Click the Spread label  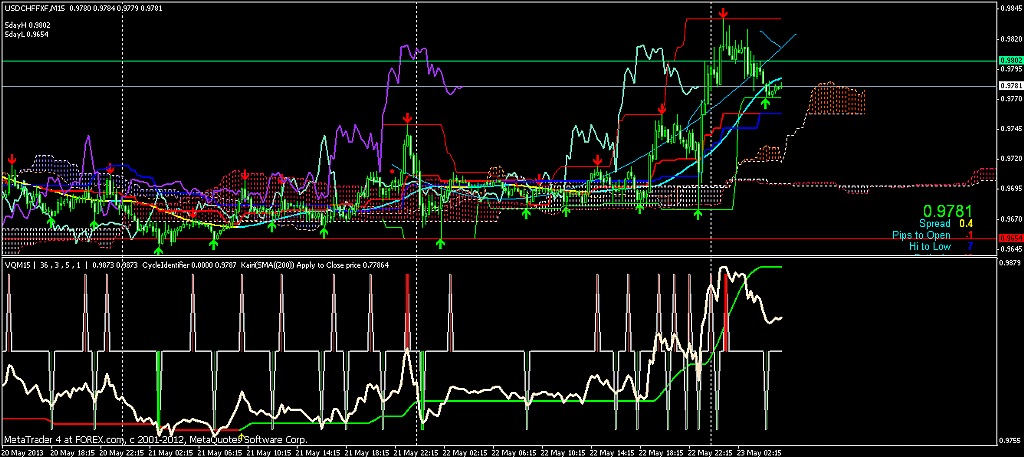[x=934, y=224]
